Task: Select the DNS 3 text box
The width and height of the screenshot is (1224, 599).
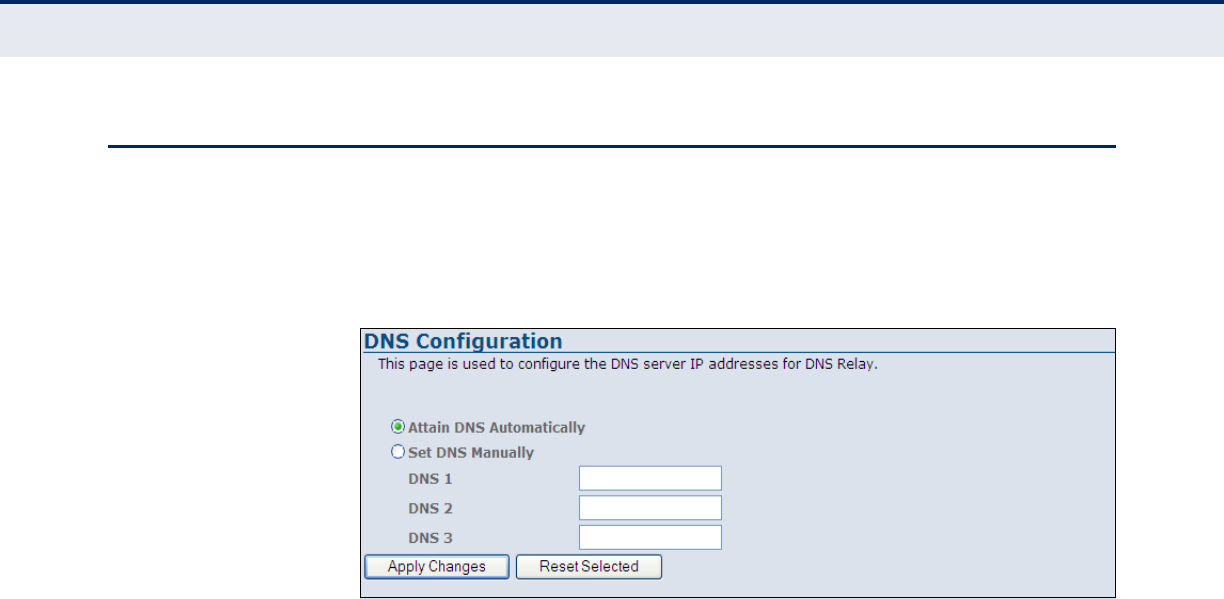Action: click(x=650, y=537)
